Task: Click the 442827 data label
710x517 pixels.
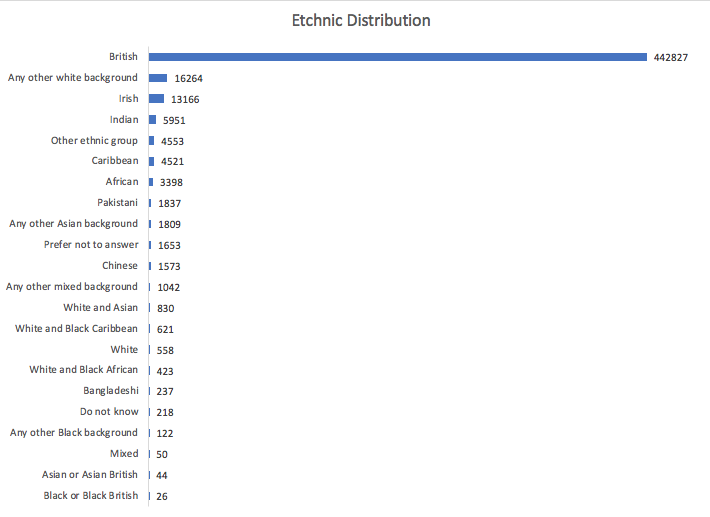Action: coord(671,57)
